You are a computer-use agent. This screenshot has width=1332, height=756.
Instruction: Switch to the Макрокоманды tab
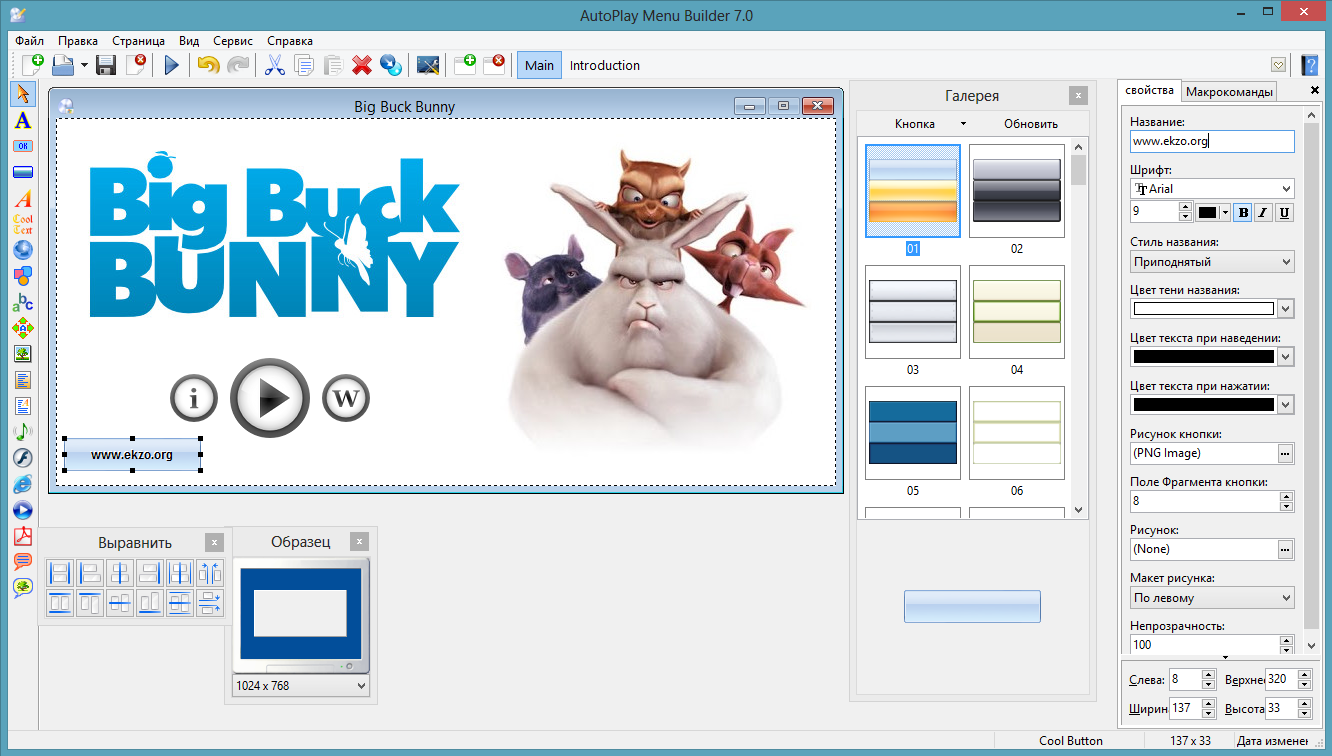click(x=1229, y=92)
